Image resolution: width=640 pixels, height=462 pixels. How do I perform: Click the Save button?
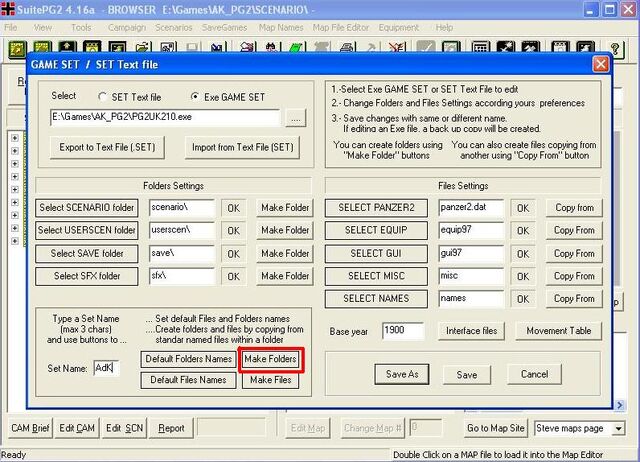tap(467, 375)
